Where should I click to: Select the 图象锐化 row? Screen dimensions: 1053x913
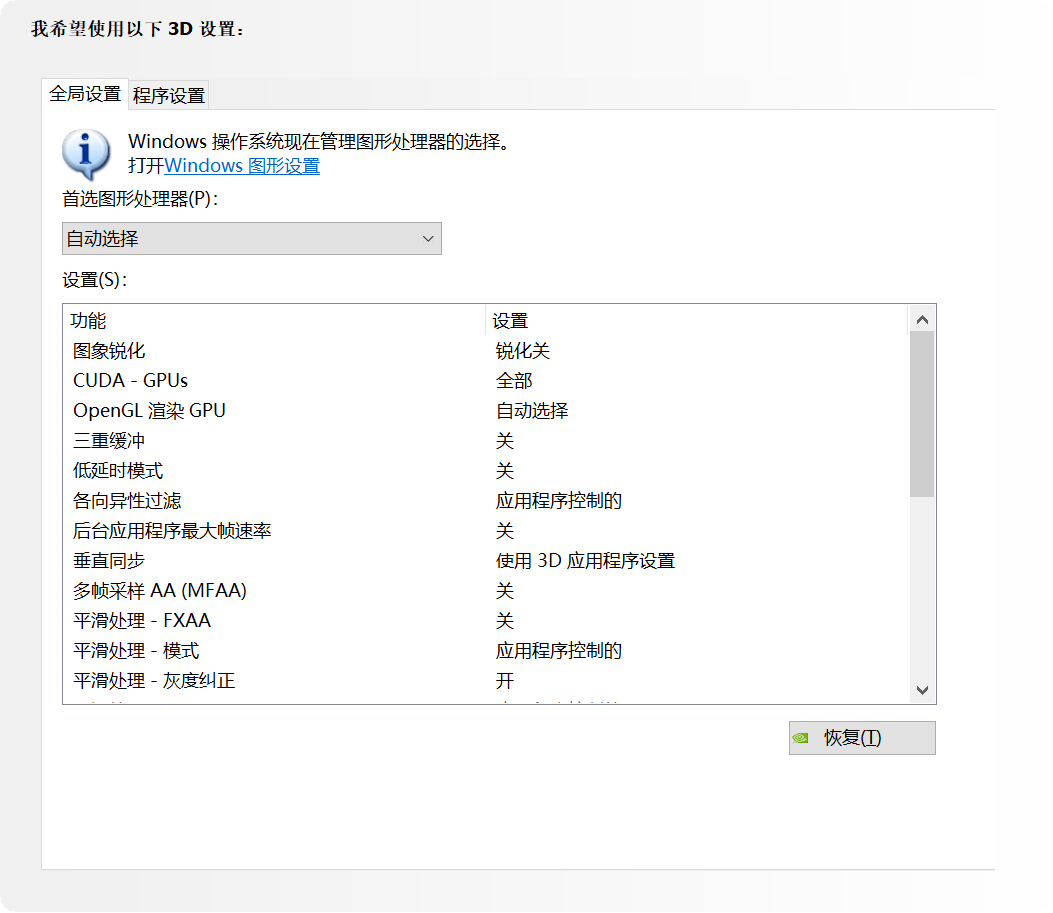tap(487, 350)
